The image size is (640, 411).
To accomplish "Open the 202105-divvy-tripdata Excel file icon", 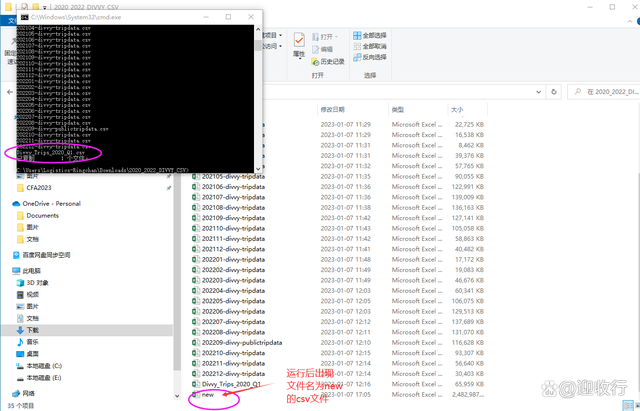I will pyautogui.click(x=195, y=175).
